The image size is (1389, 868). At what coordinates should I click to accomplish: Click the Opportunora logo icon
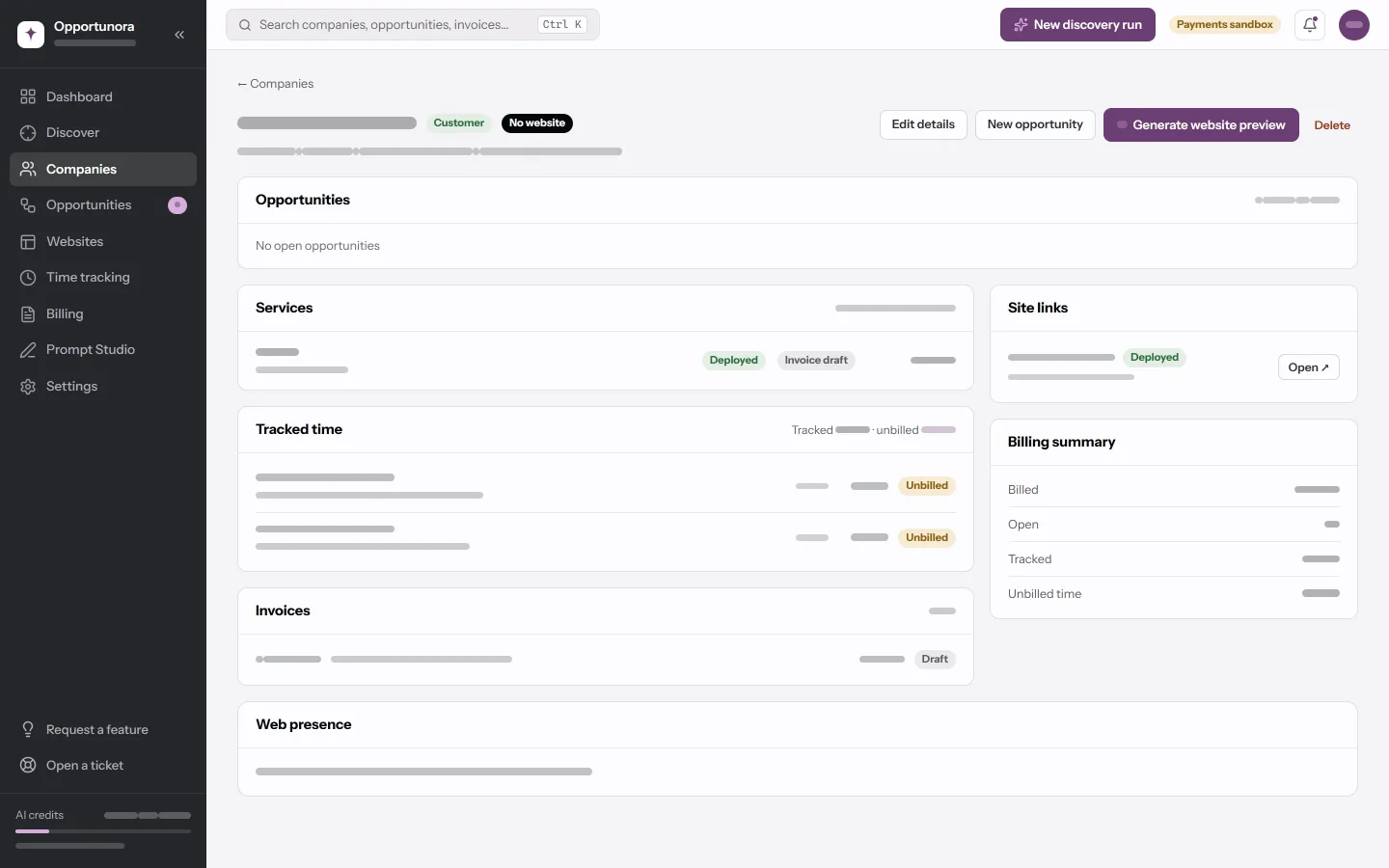pos(31,34)
